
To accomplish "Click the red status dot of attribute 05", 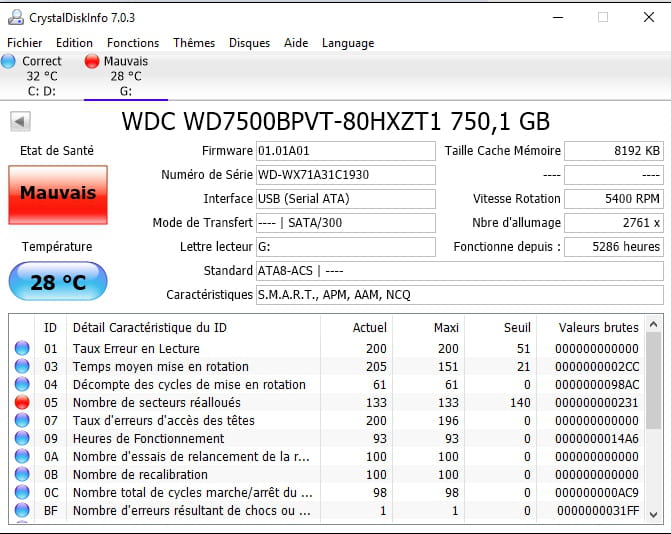I will coord(22,402).
